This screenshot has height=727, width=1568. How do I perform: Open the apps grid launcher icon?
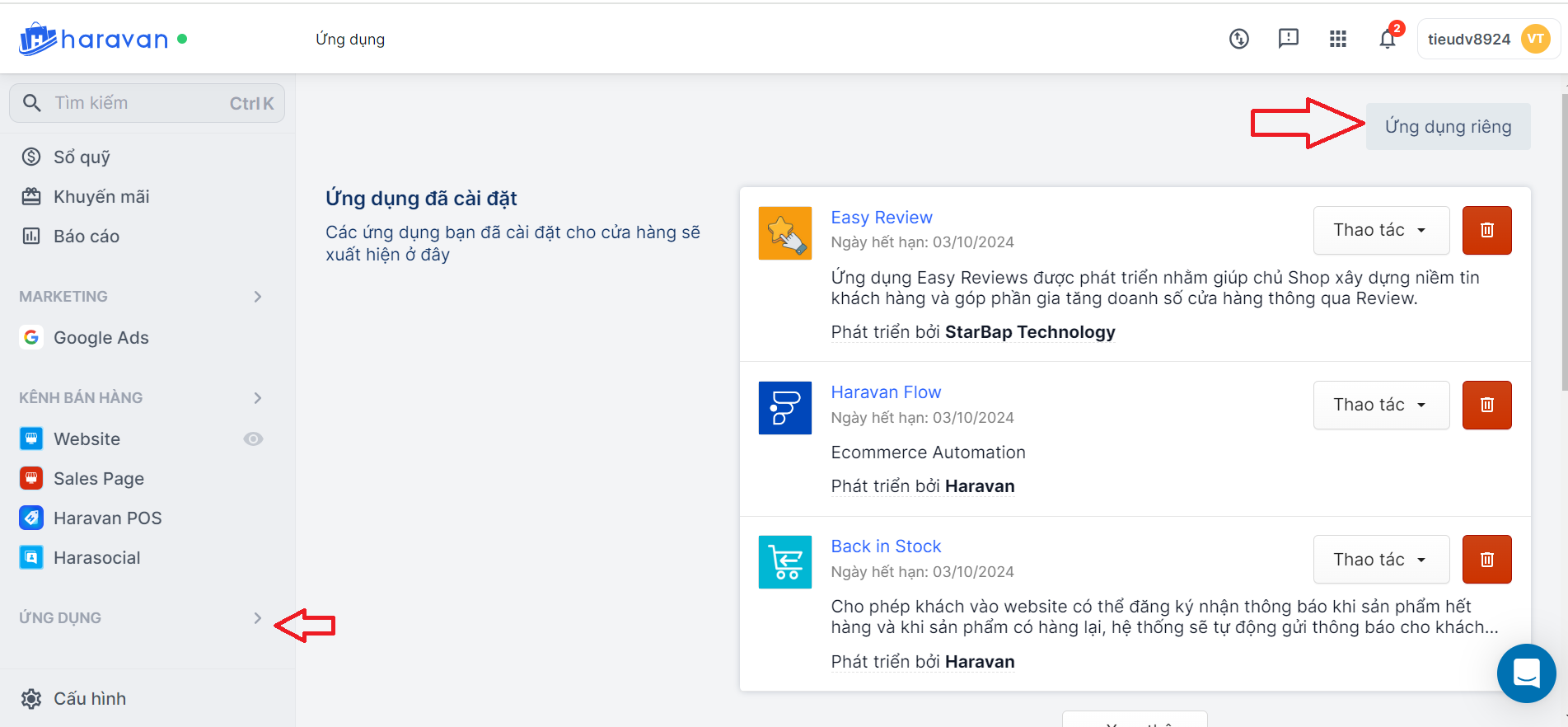coord(1338,39)
